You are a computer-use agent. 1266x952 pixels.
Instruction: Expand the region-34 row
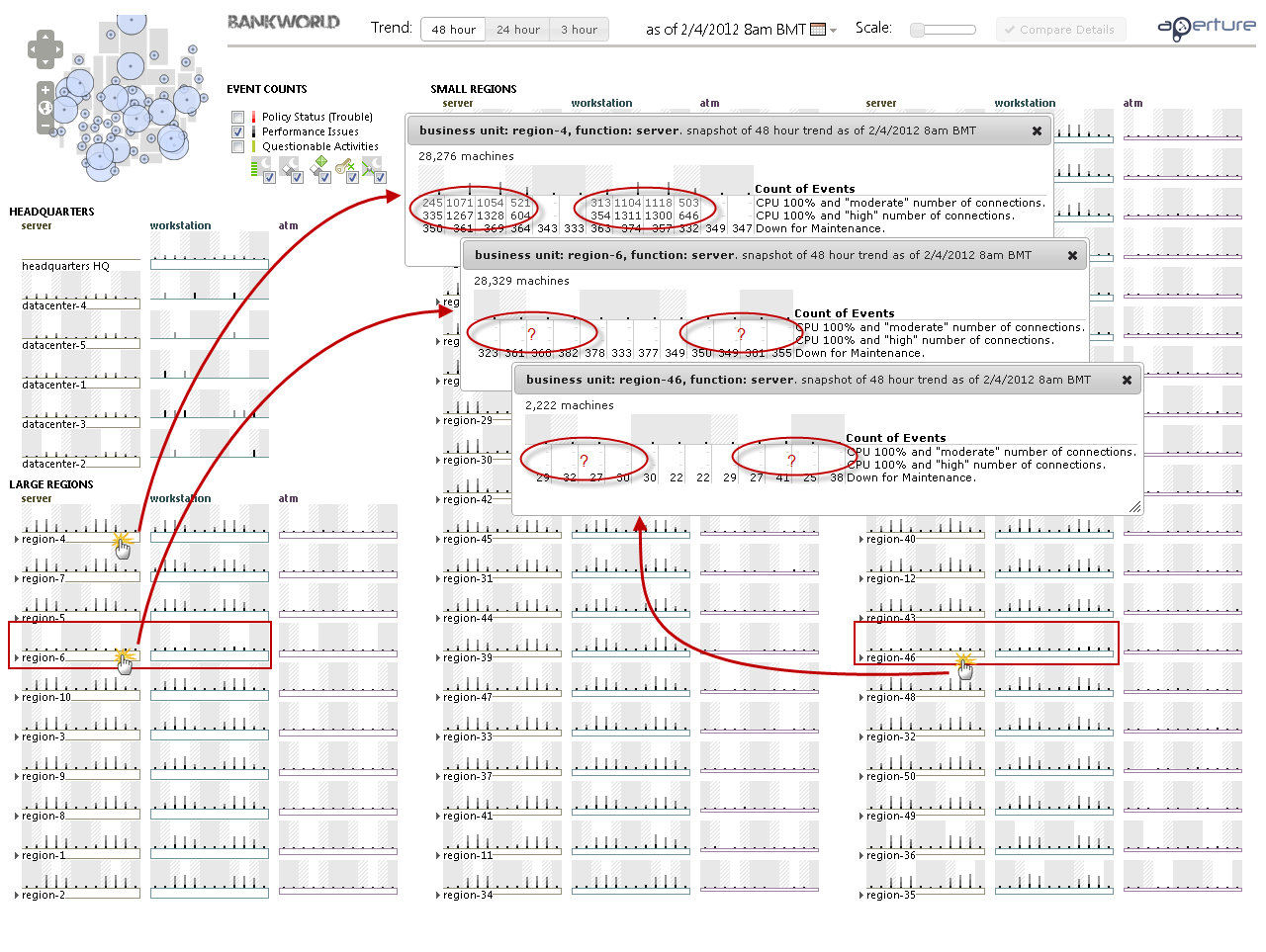[x=438, y=896]
